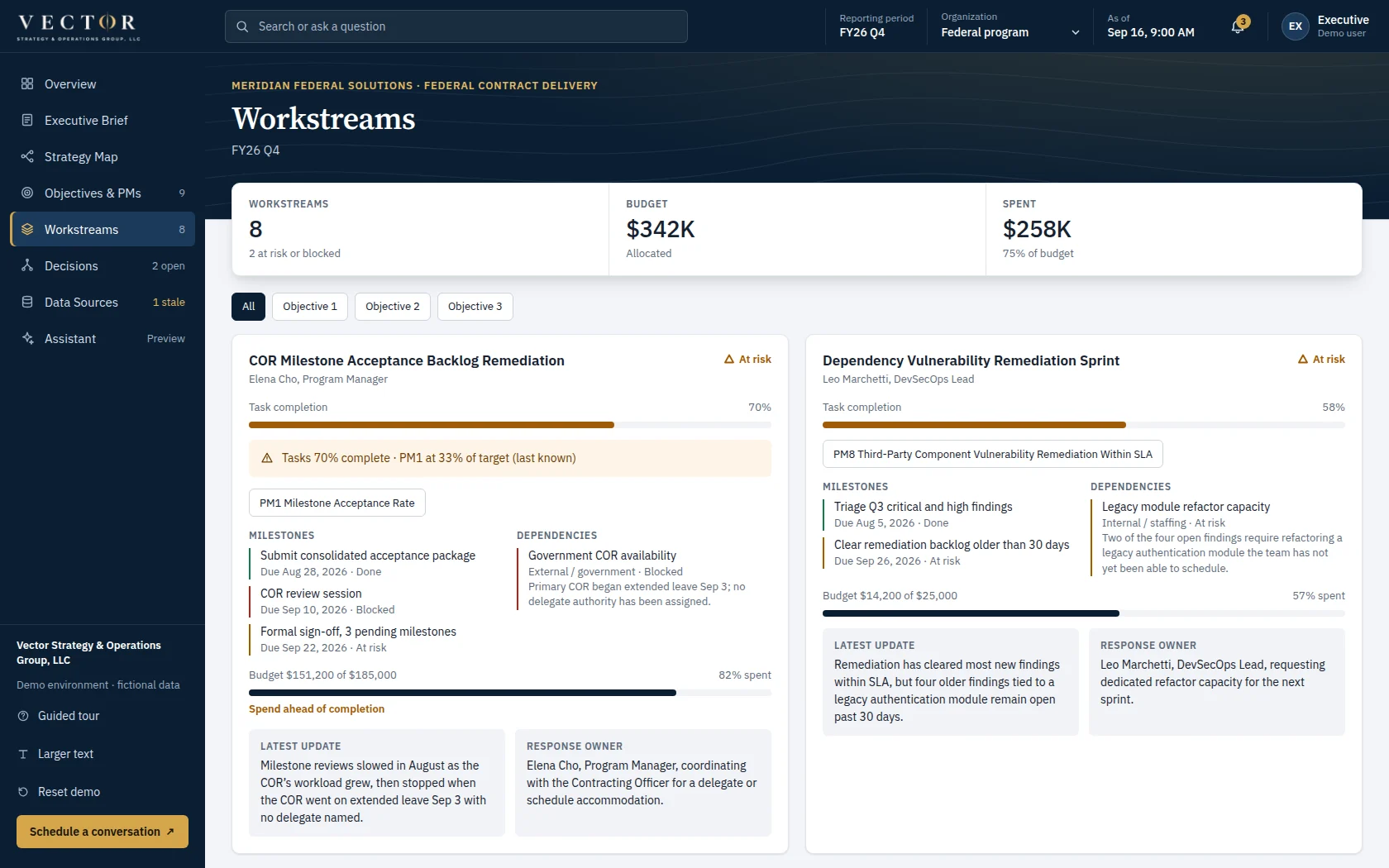1389x868 pixels.
Task: Click the Guided tour question icon
Action: pos(23,716)
